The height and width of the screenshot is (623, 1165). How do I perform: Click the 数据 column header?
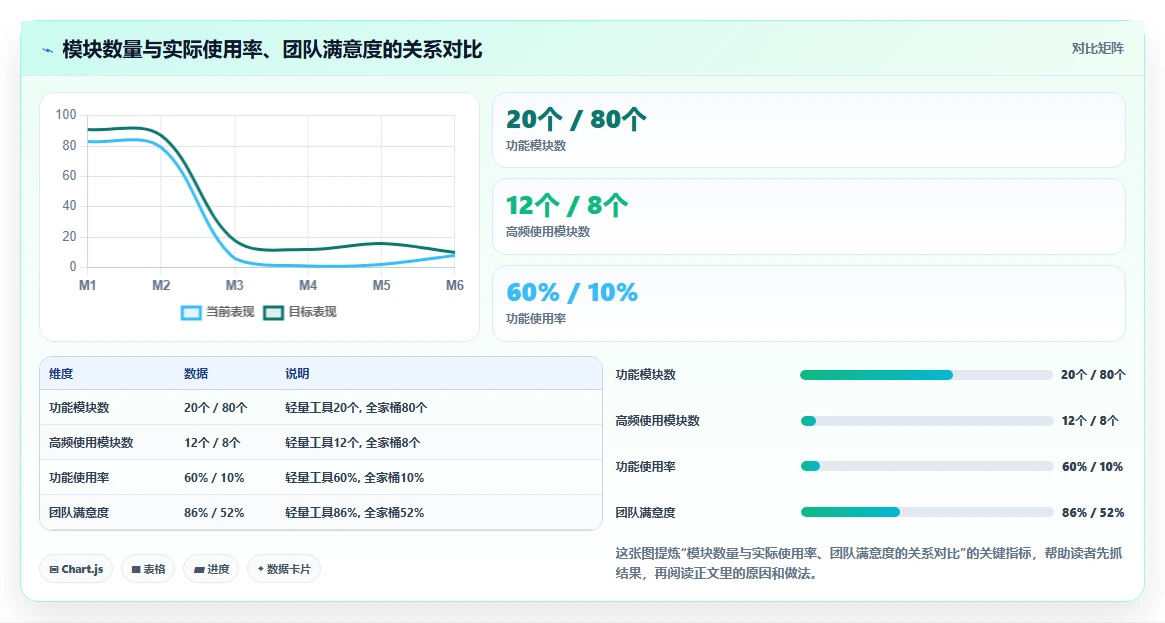(196, 374)
